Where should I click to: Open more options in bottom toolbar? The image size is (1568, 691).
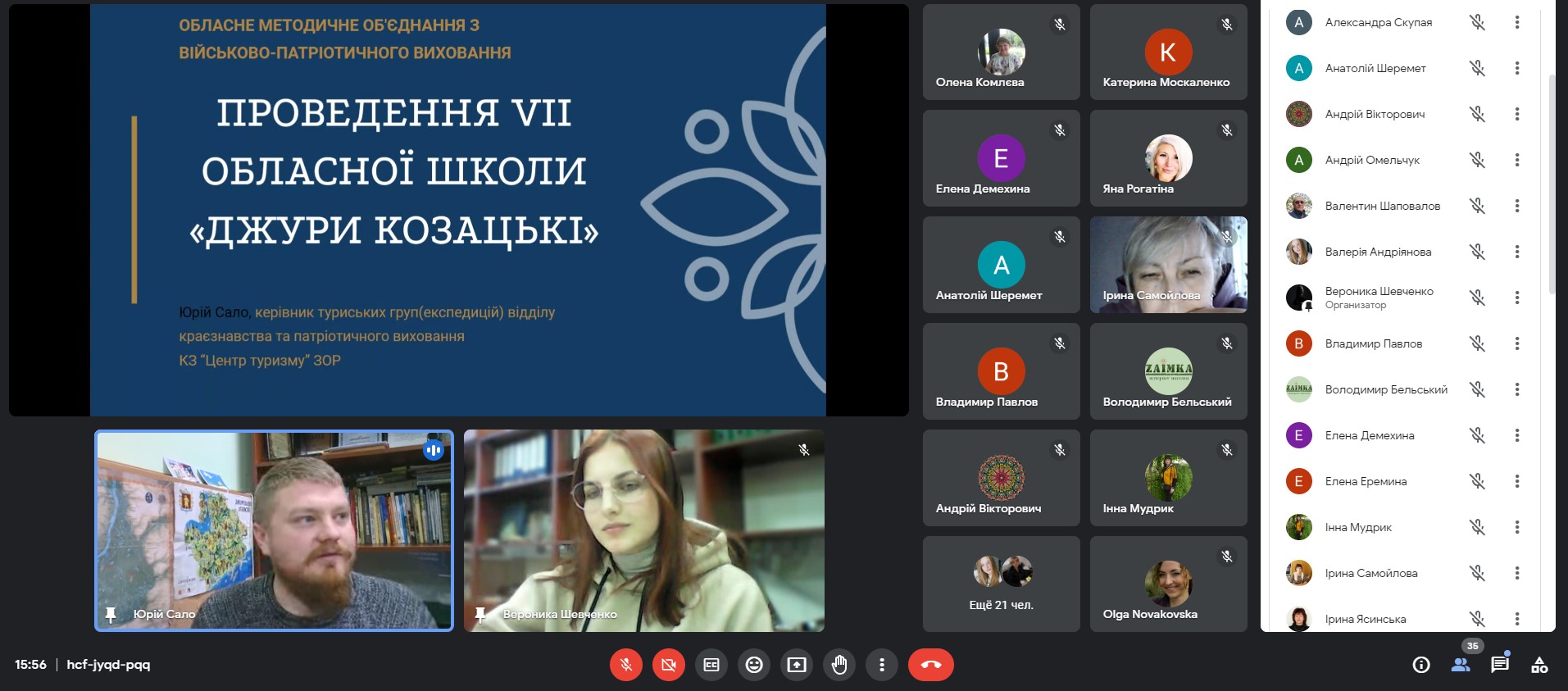(x=882, y=665)
